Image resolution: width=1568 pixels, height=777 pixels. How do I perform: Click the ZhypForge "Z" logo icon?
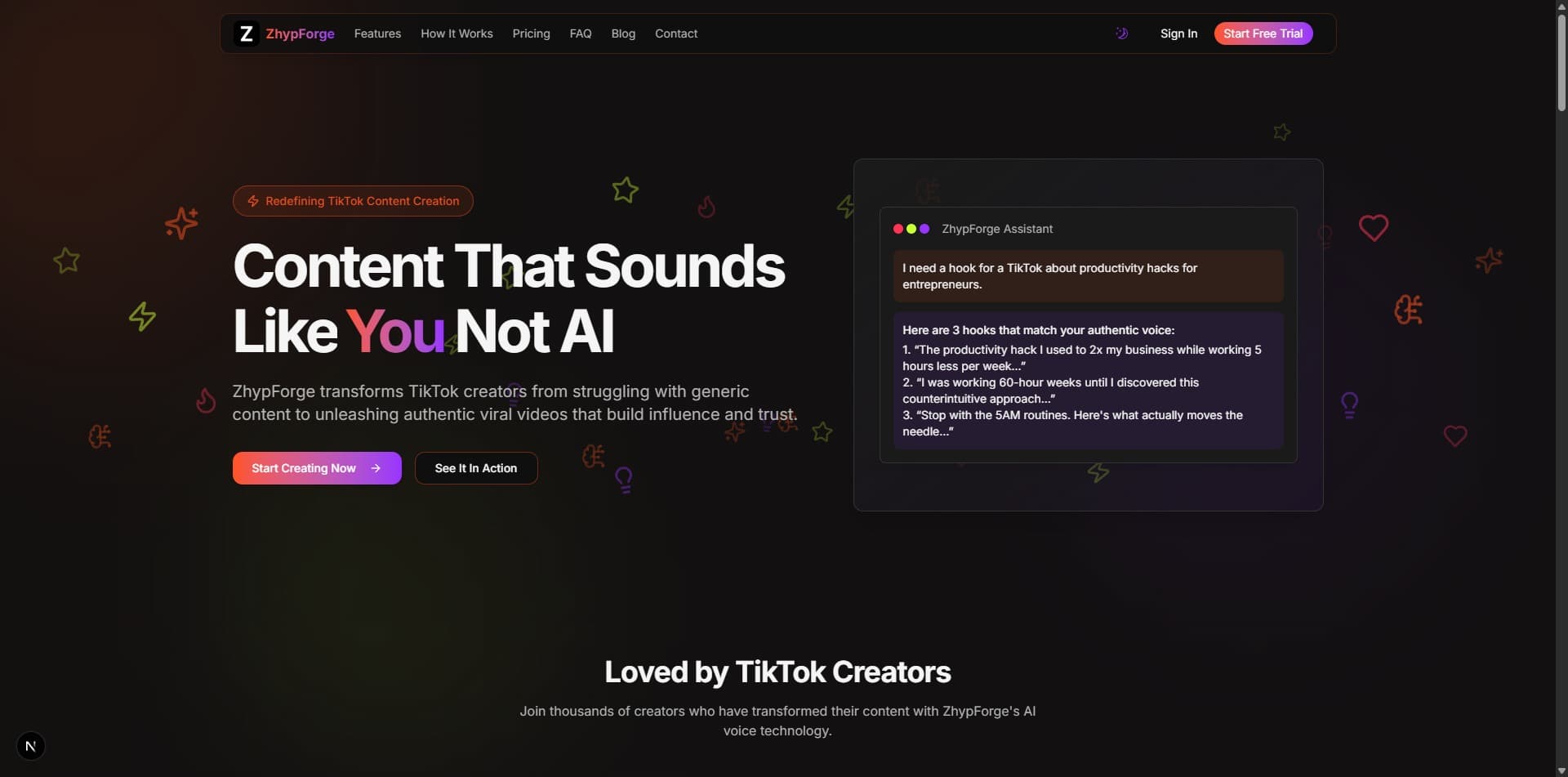[x=247, y=33]
